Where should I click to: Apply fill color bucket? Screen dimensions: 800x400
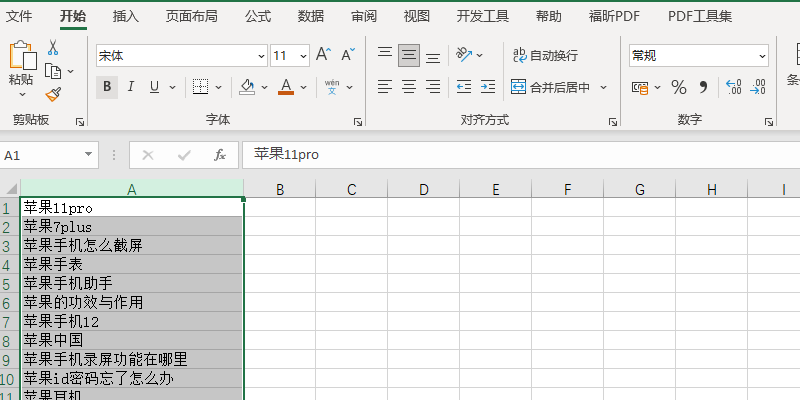click(247, 87)
